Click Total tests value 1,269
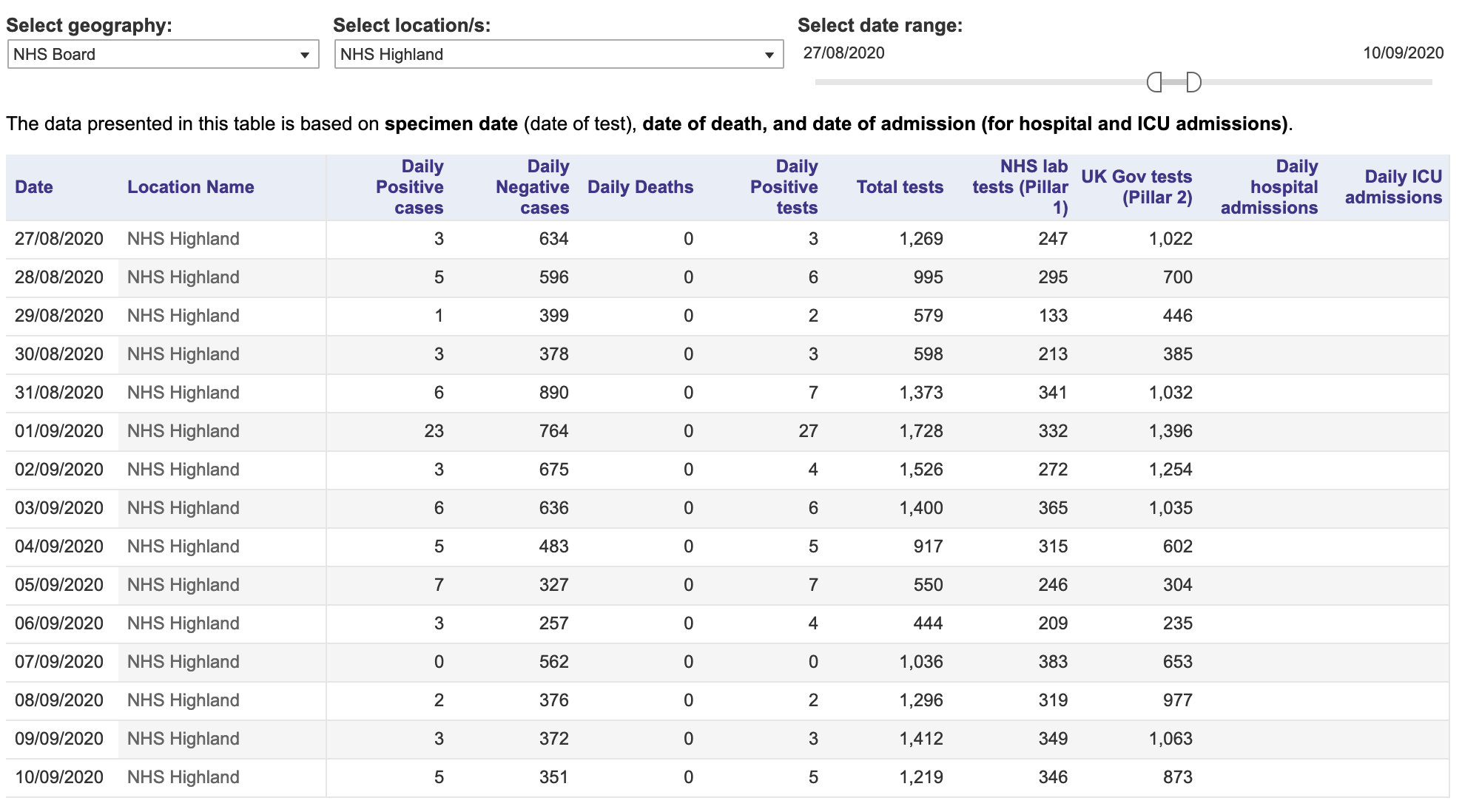Image resolution: width=1462 pixels, height=812 pixels. tap(921, 239)
